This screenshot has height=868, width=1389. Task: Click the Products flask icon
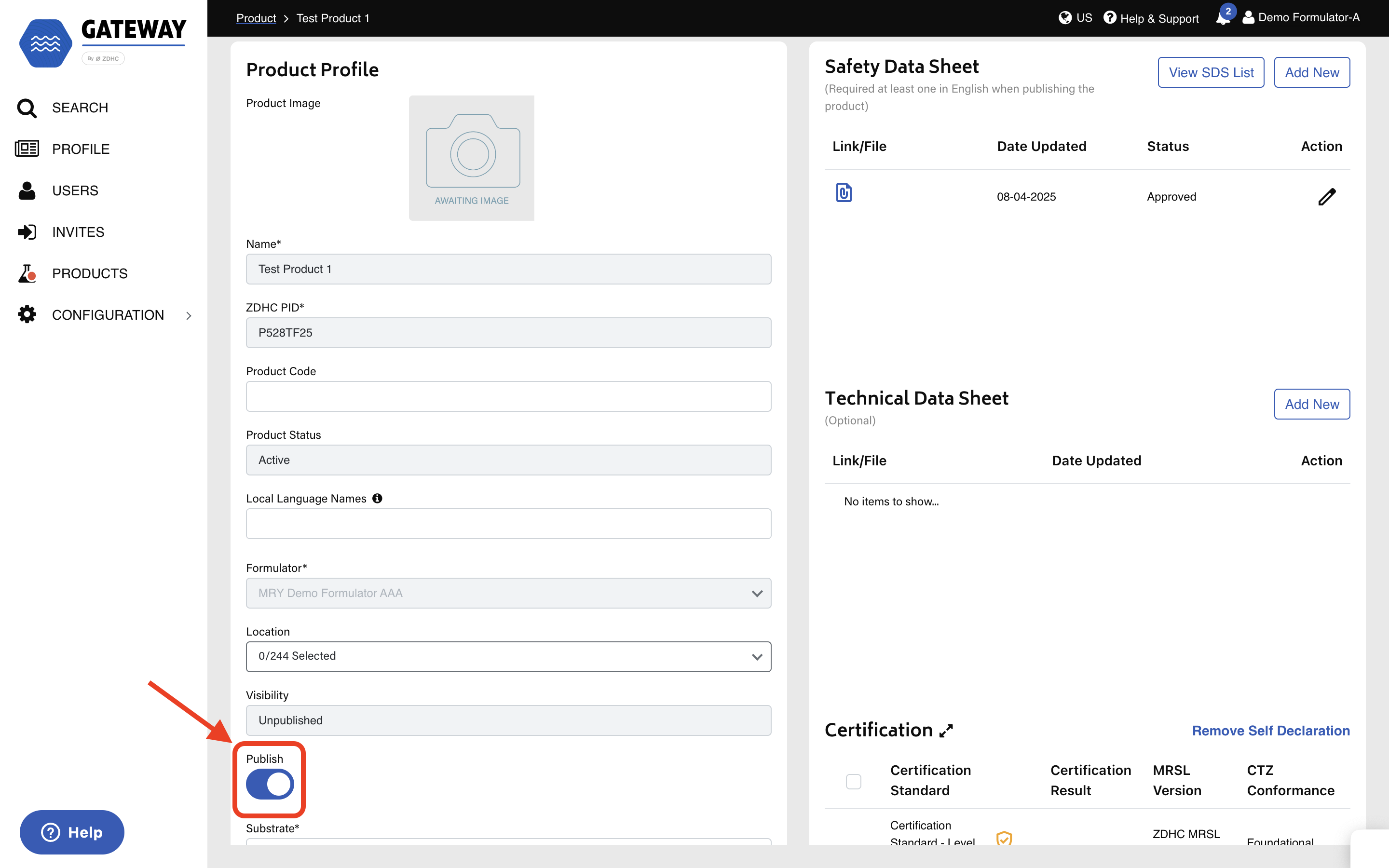tap(27, 273)
